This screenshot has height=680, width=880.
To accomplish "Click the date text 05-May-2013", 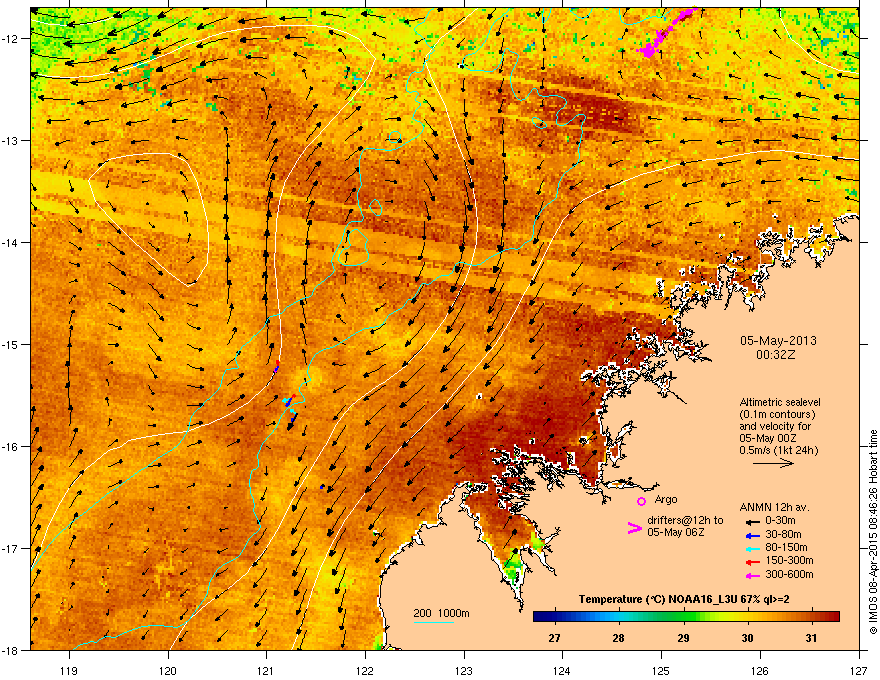I will (x=778, y=341).
